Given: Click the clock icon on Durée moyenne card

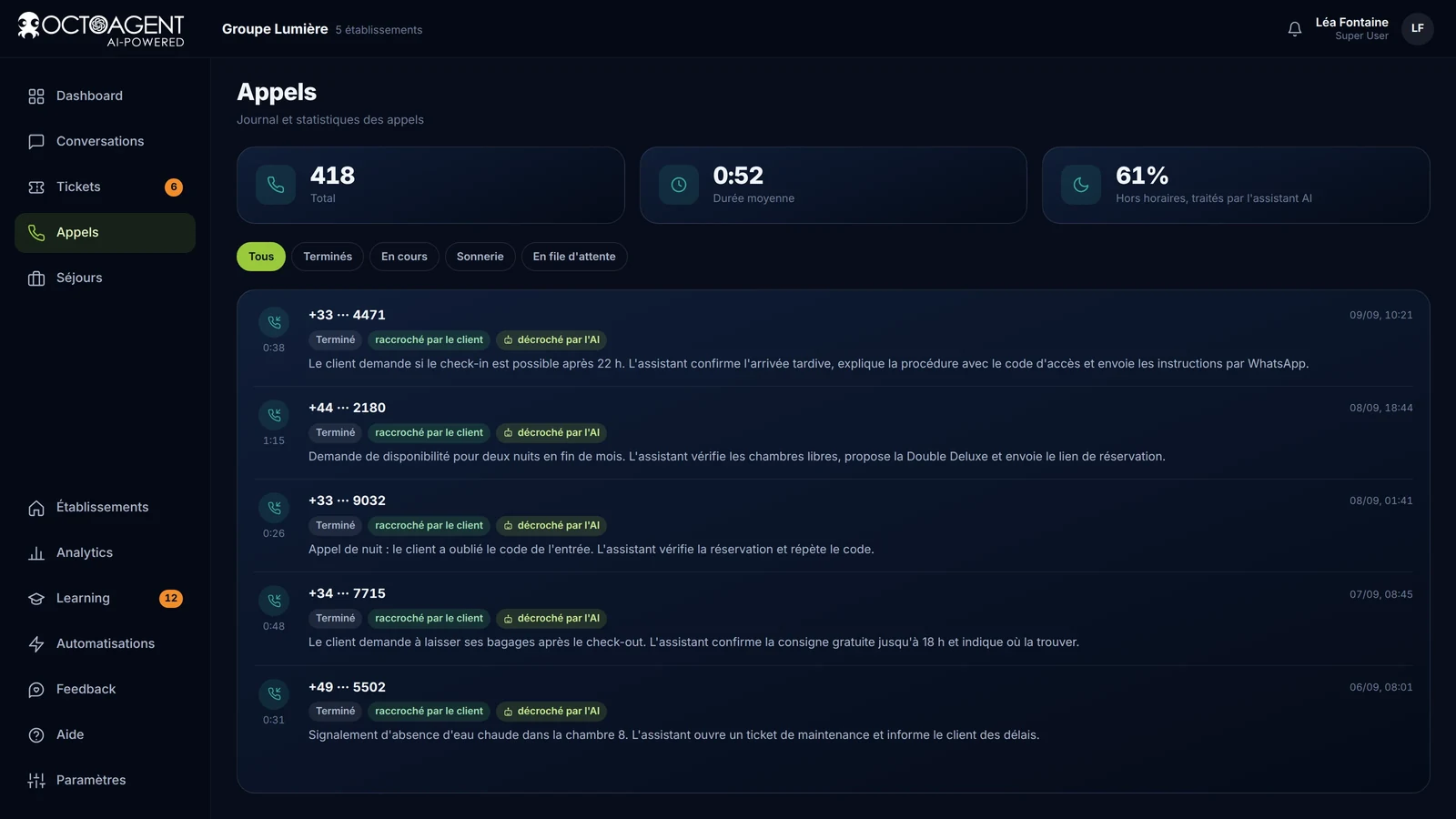Looking at the screenshot, I should tap(679, 185).
